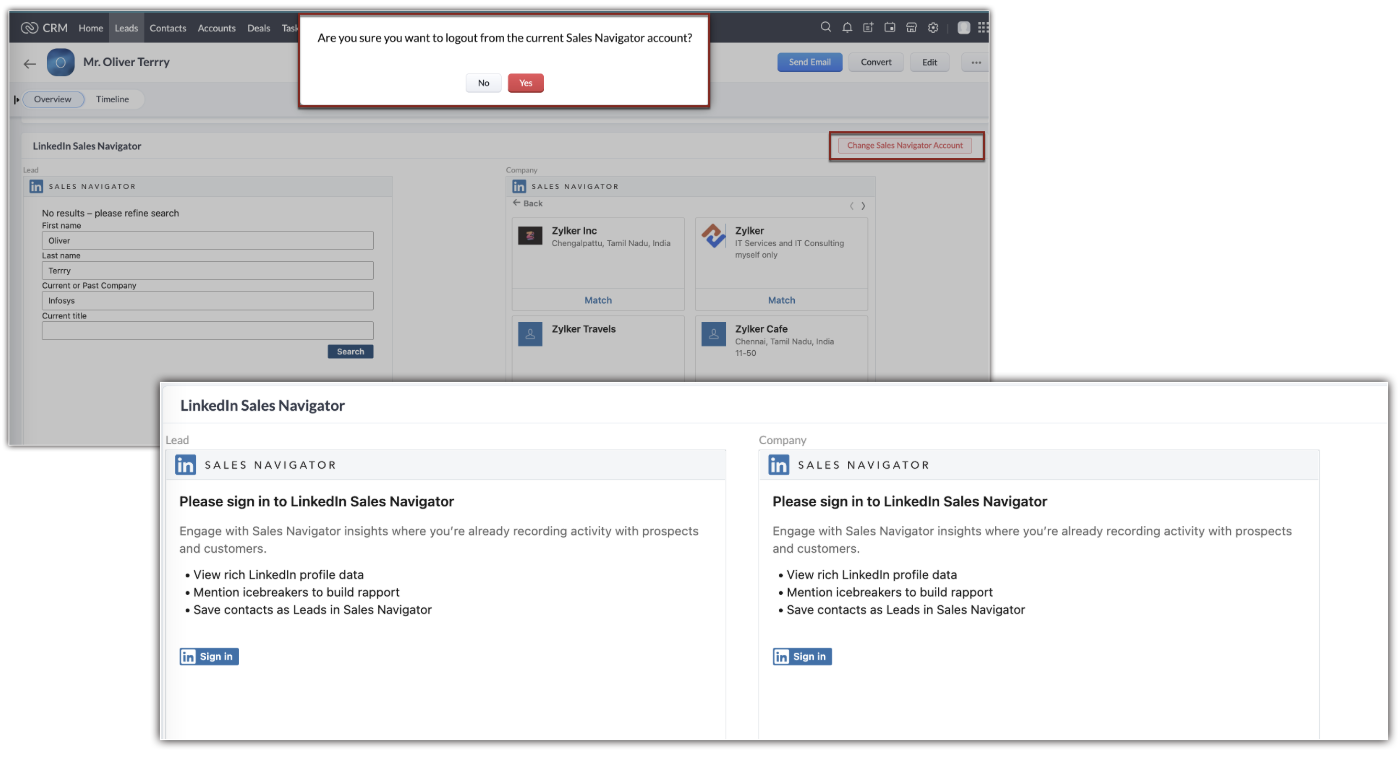Image resolution: width=1398 pixels, height=760 pixels.
Task: Click LinkedIn logo in upper Lead panel
Action: click(36, 186)
